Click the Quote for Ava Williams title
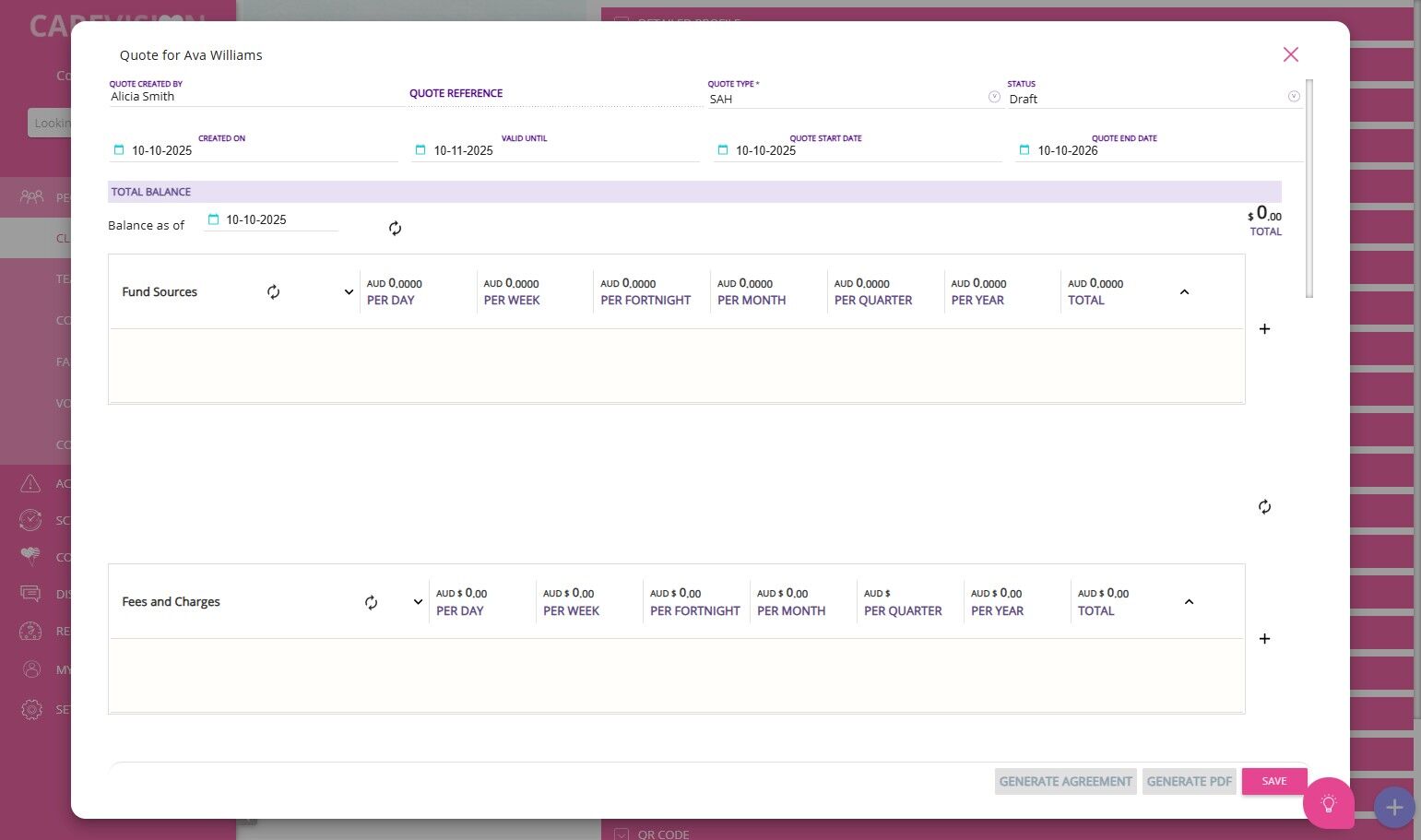Viewport: 1421px width, 840px height. pos(191,55)
